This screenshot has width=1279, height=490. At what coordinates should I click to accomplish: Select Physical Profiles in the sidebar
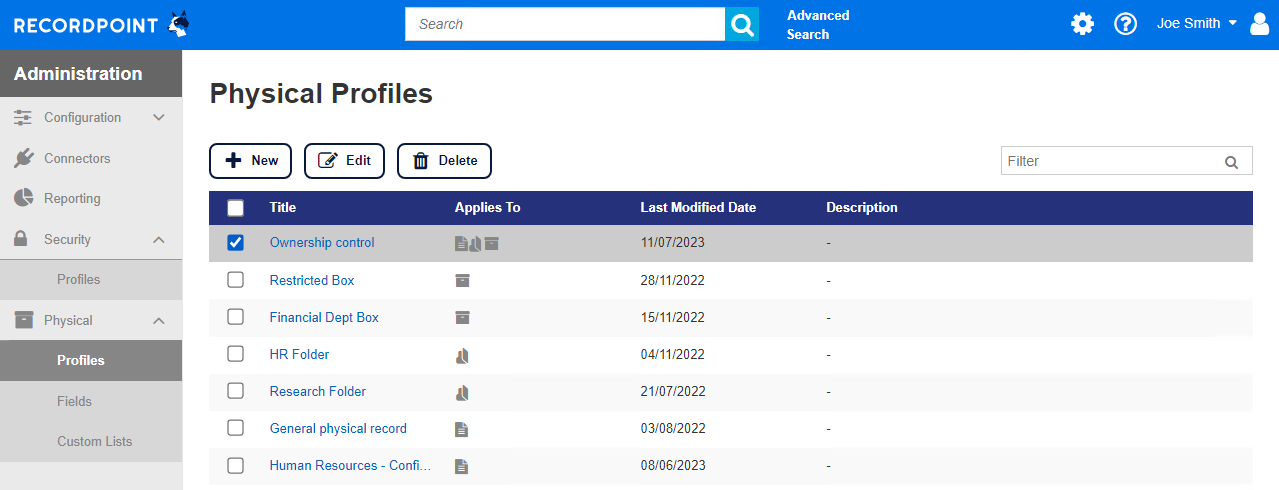coord(91,360)
